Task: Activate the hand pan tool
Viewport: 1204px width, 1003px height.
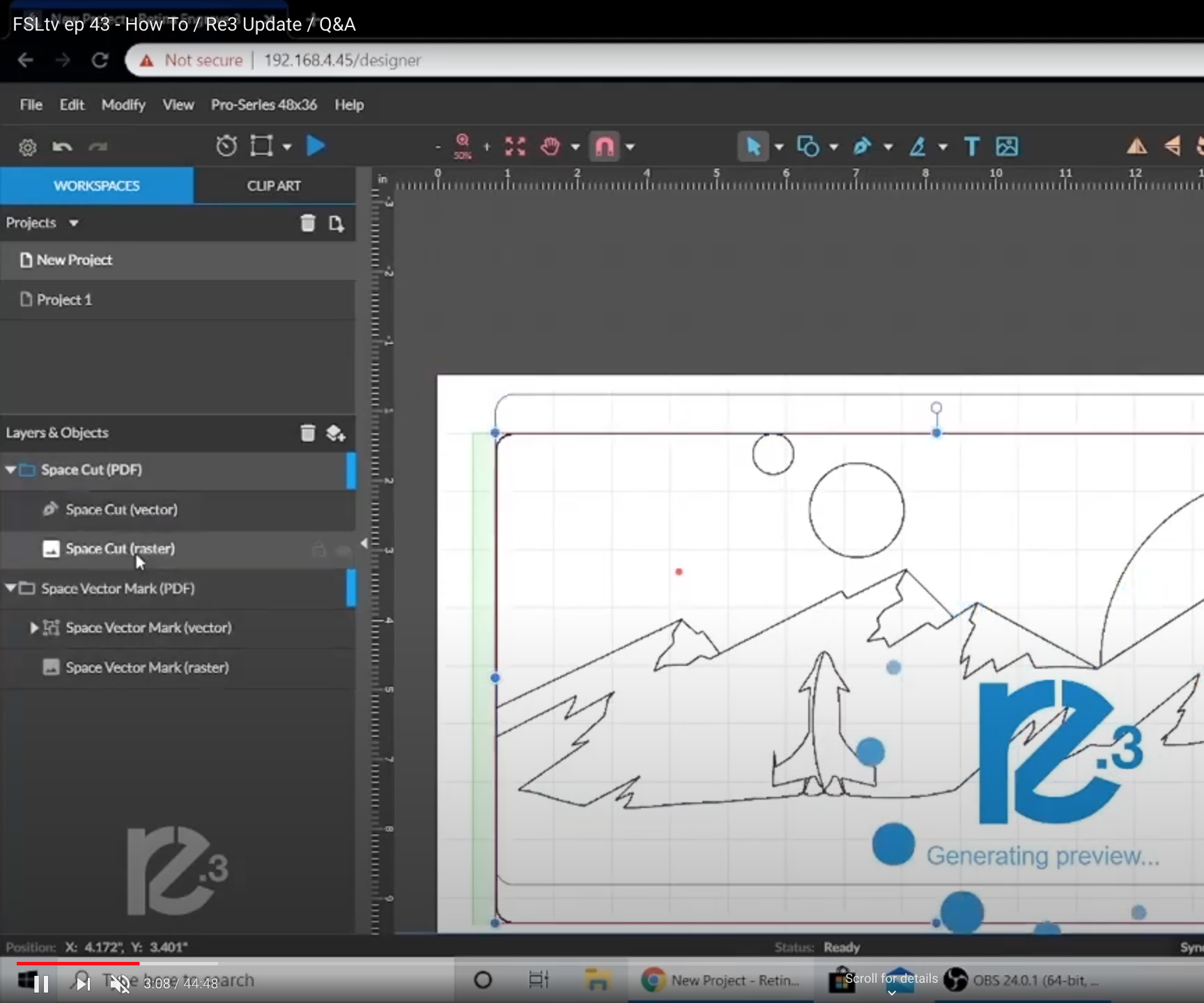Action: tap(550, 146)
